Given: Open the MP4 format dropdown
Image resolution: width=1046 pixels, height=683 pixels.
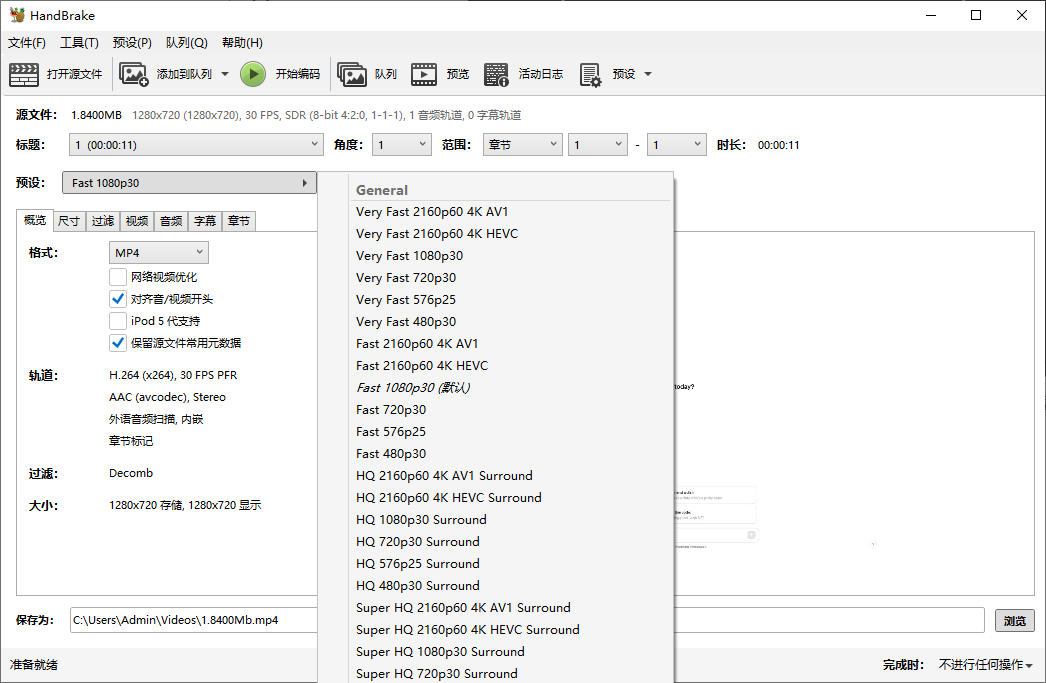Looking at the screenshot, I should (x=159, y=253).
